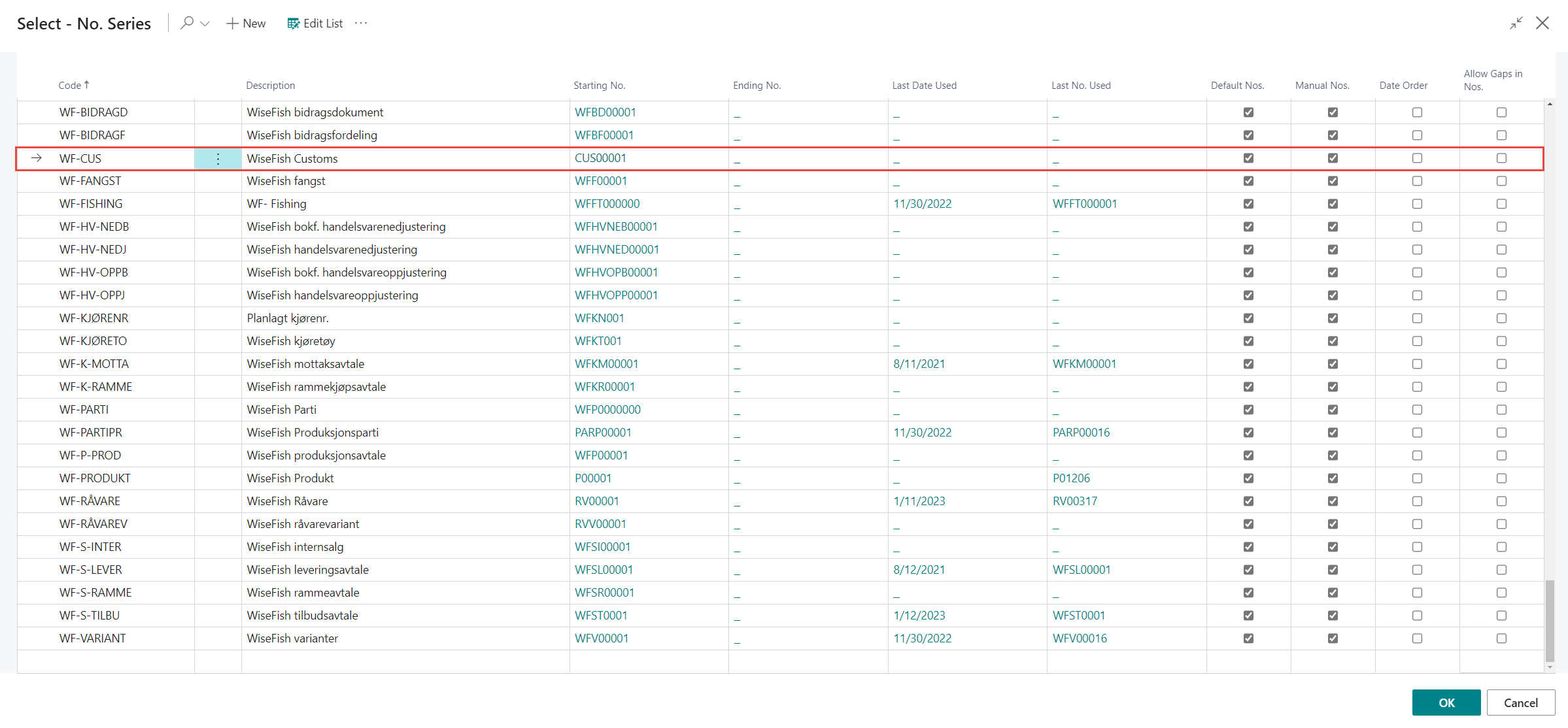Open Last Date Used column header
The width and height of the screenshot is (1568, 728).
(924, 86)
